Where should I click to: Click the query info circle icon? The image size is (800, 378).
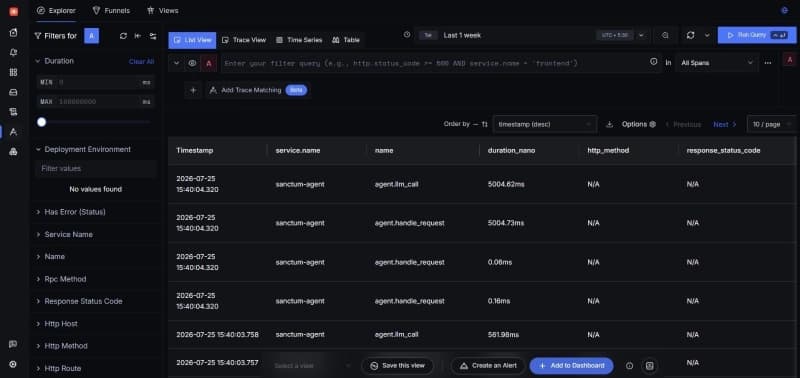[654, 62]
